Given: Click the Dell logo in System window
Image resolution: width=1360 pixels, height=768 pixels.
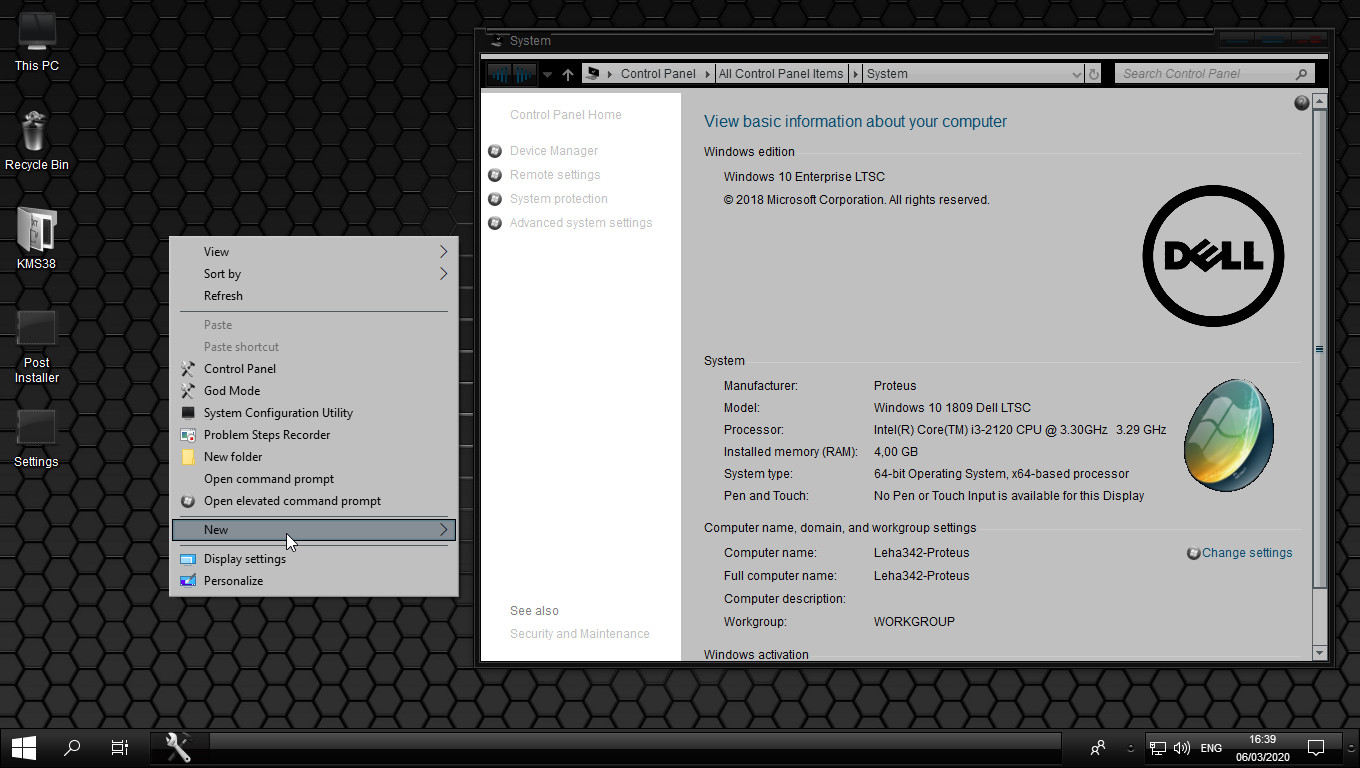Looking at the screenshot, I should click(1213, 256).
